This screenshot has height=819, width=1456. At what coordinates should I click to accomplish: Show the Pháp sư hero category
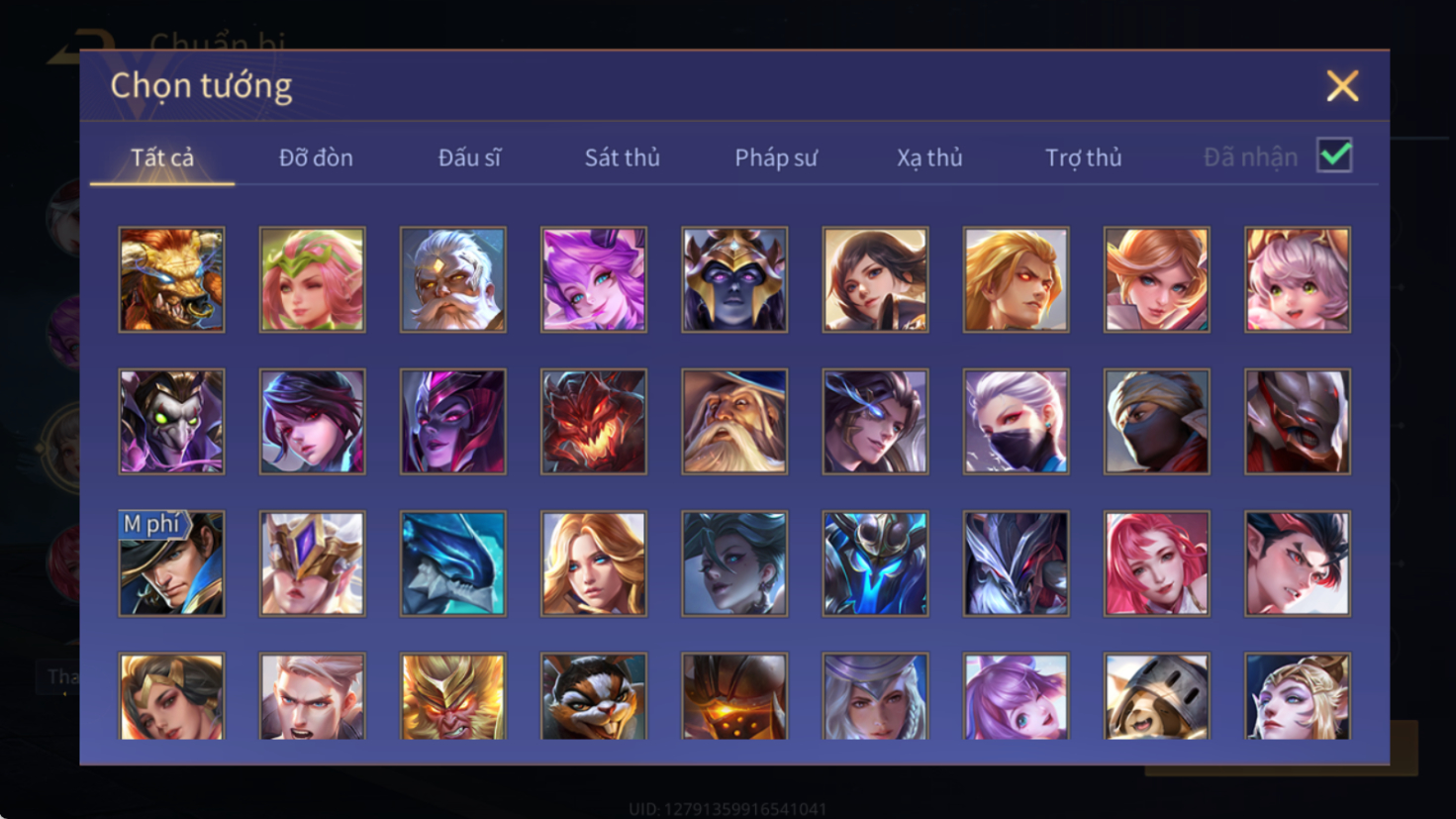click(x=776, y=157)
